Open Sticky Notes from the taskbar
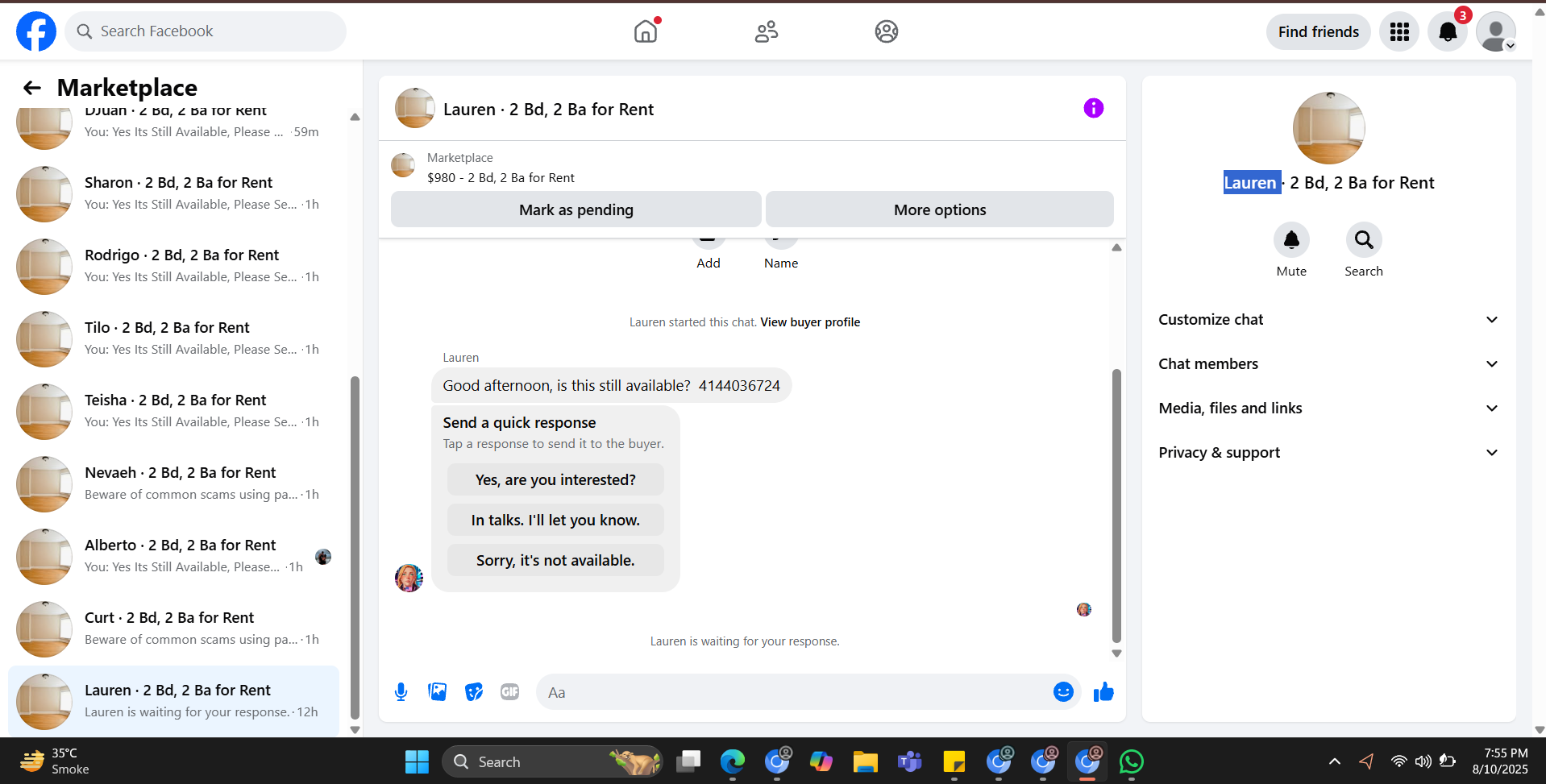 [954, 761]
